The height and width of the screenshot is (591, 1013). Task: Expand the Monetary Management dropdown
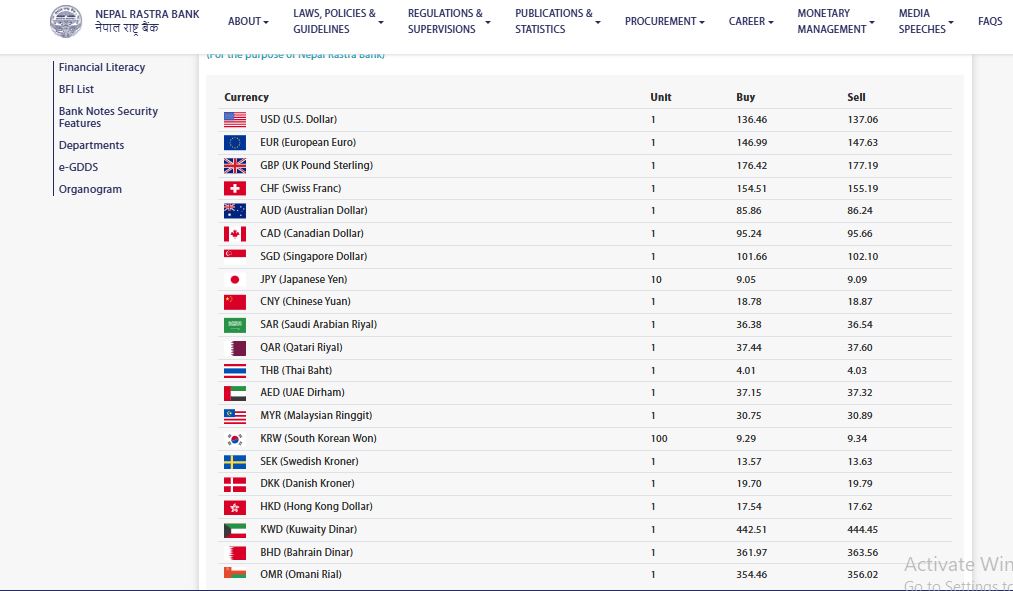[x=835, y=21]
